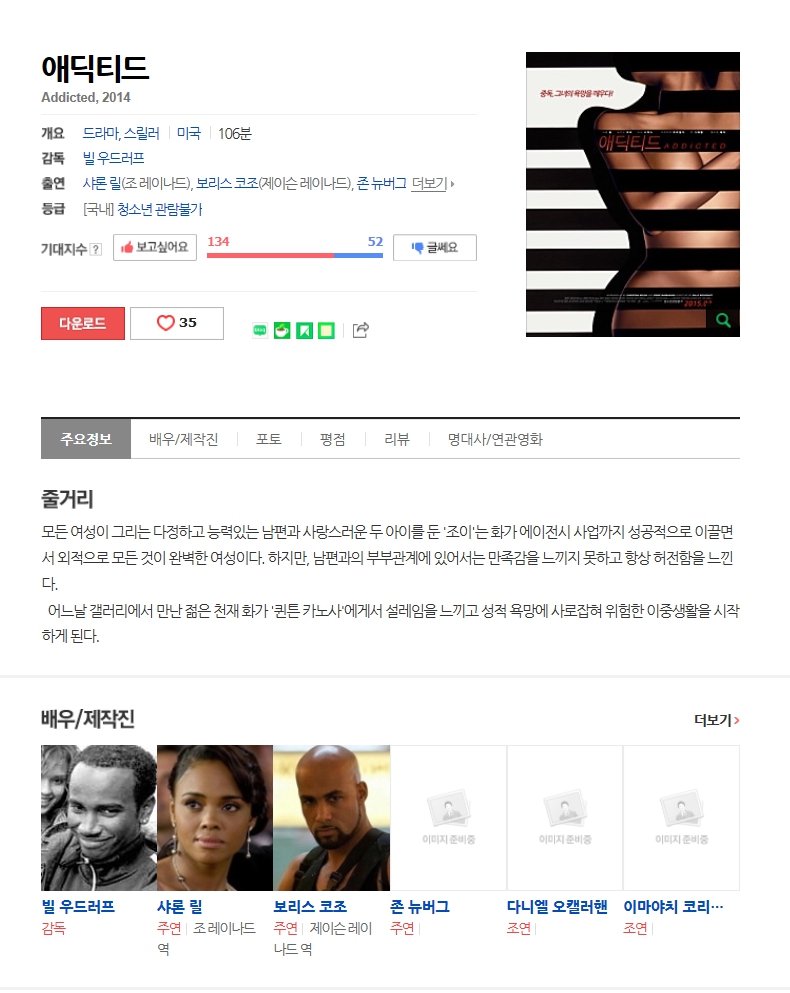The height and width of the screenshot is (993, 790).
Task: Open the 배우/제작진 tab
Action: 184,439
